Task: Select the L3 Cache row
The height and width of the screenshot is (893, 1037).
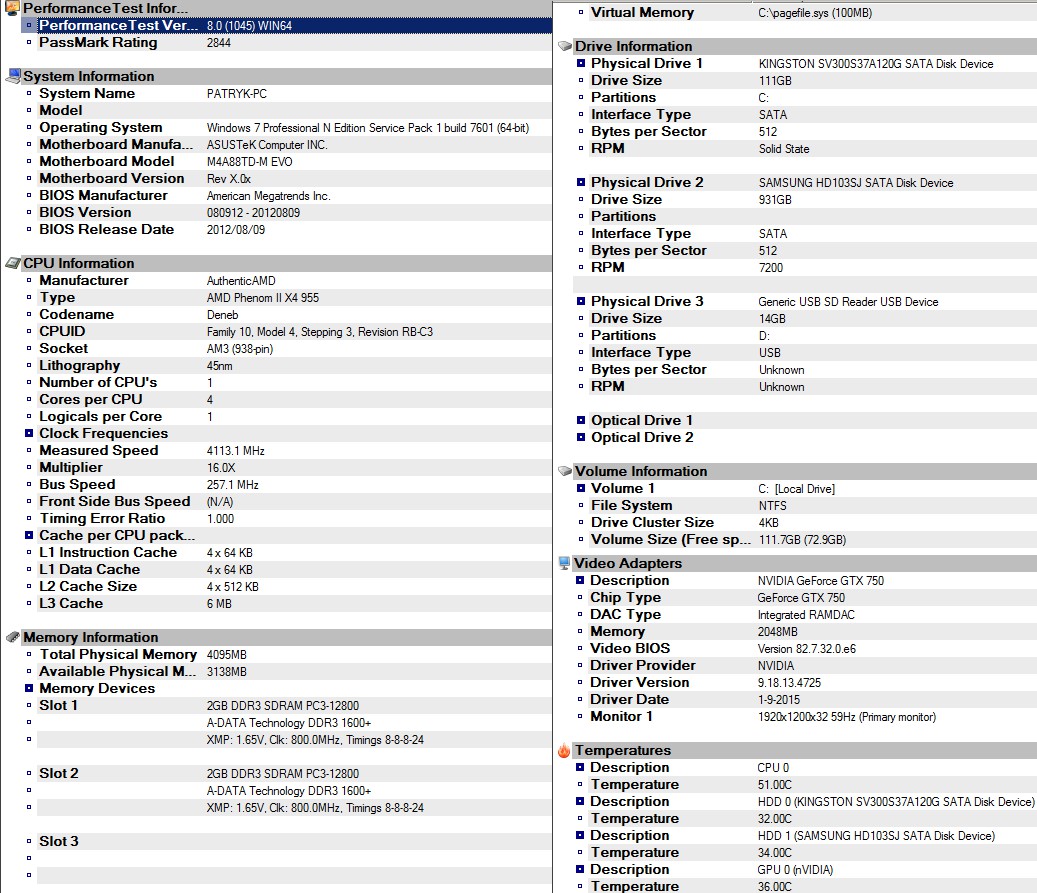Action: point(294,603)
